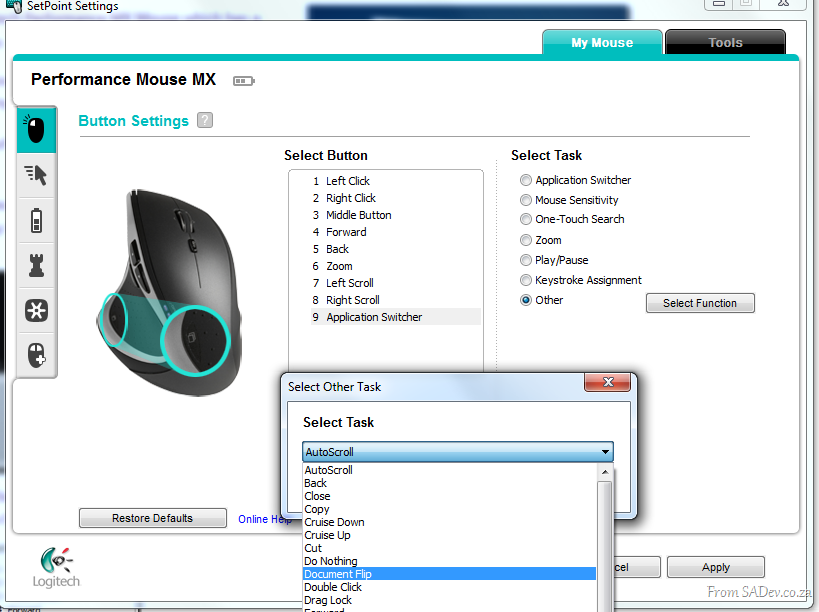Select the Keystroke Assignment radio button
This screenshot has height=612, width=819.
tap(525, 280)
